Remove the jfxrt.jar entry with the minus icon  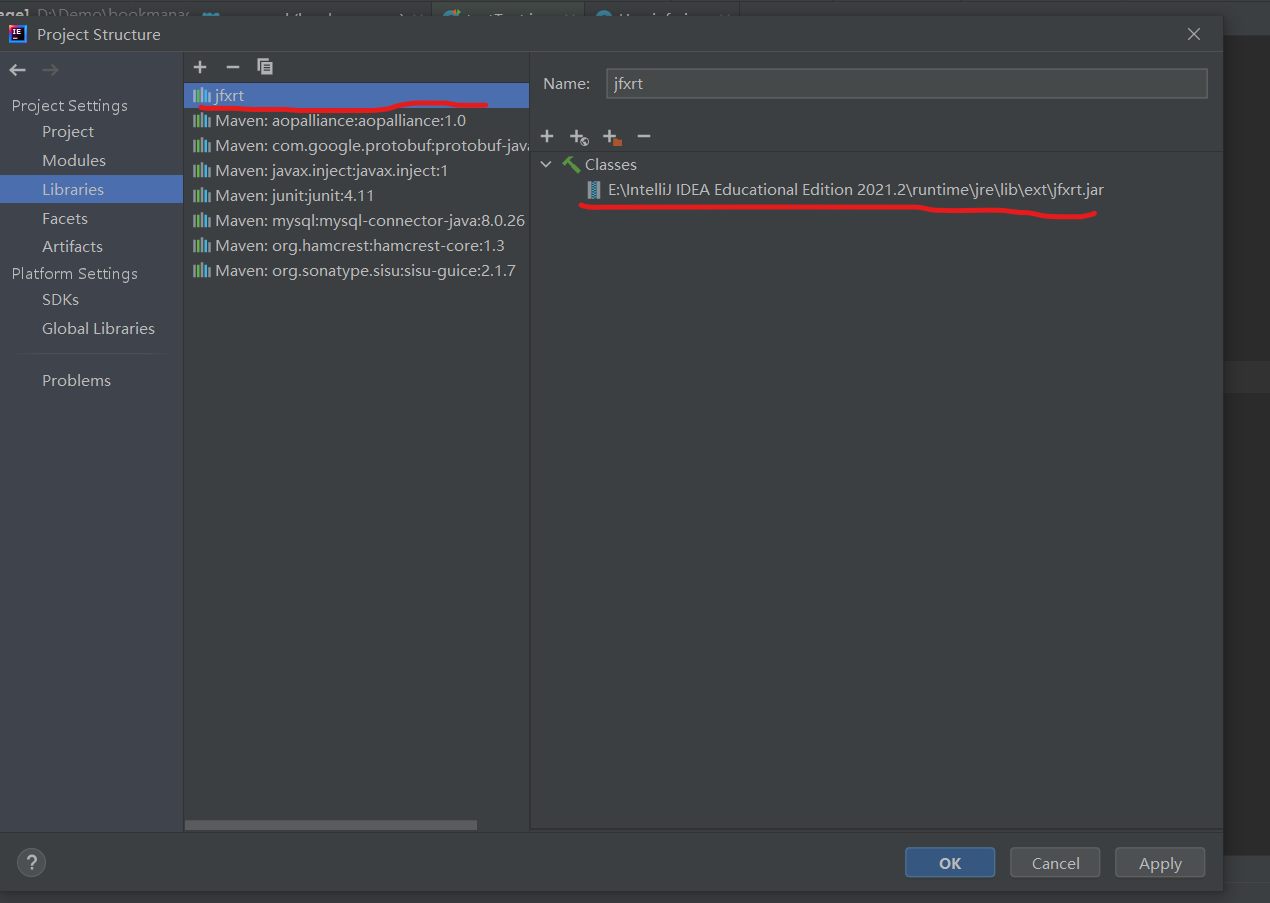pyautogui.click(x=643, y=136)
